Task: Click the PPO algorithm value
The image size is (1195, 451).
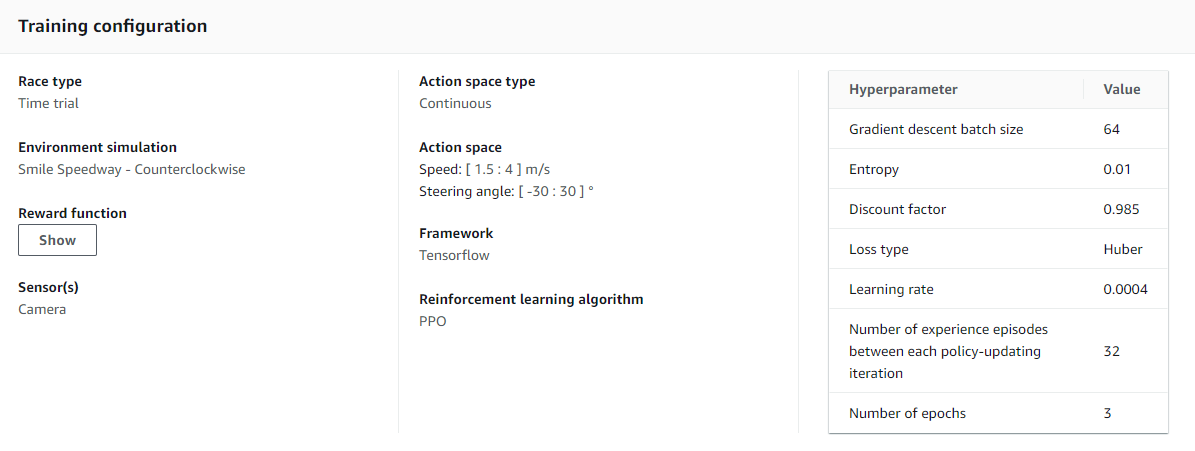Action: coord(432,321)
